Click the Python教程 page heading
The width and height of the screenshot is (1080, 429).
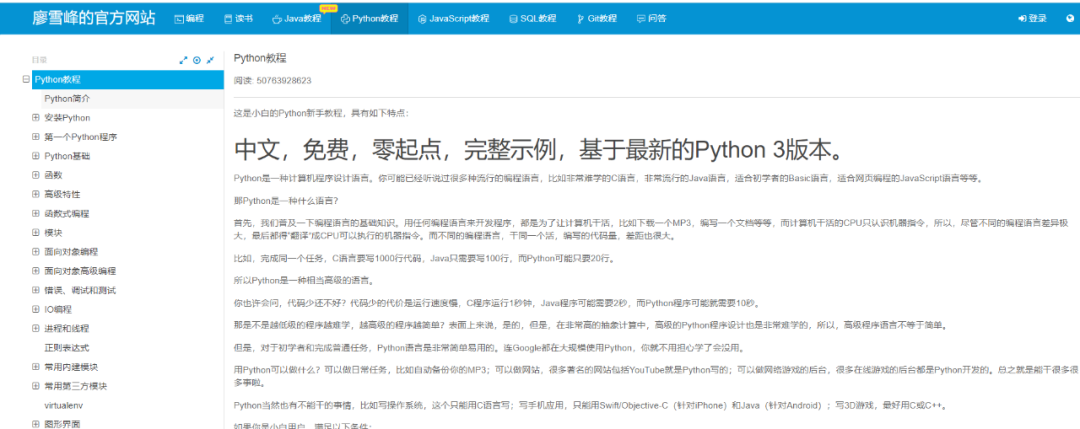coord(260,58)
